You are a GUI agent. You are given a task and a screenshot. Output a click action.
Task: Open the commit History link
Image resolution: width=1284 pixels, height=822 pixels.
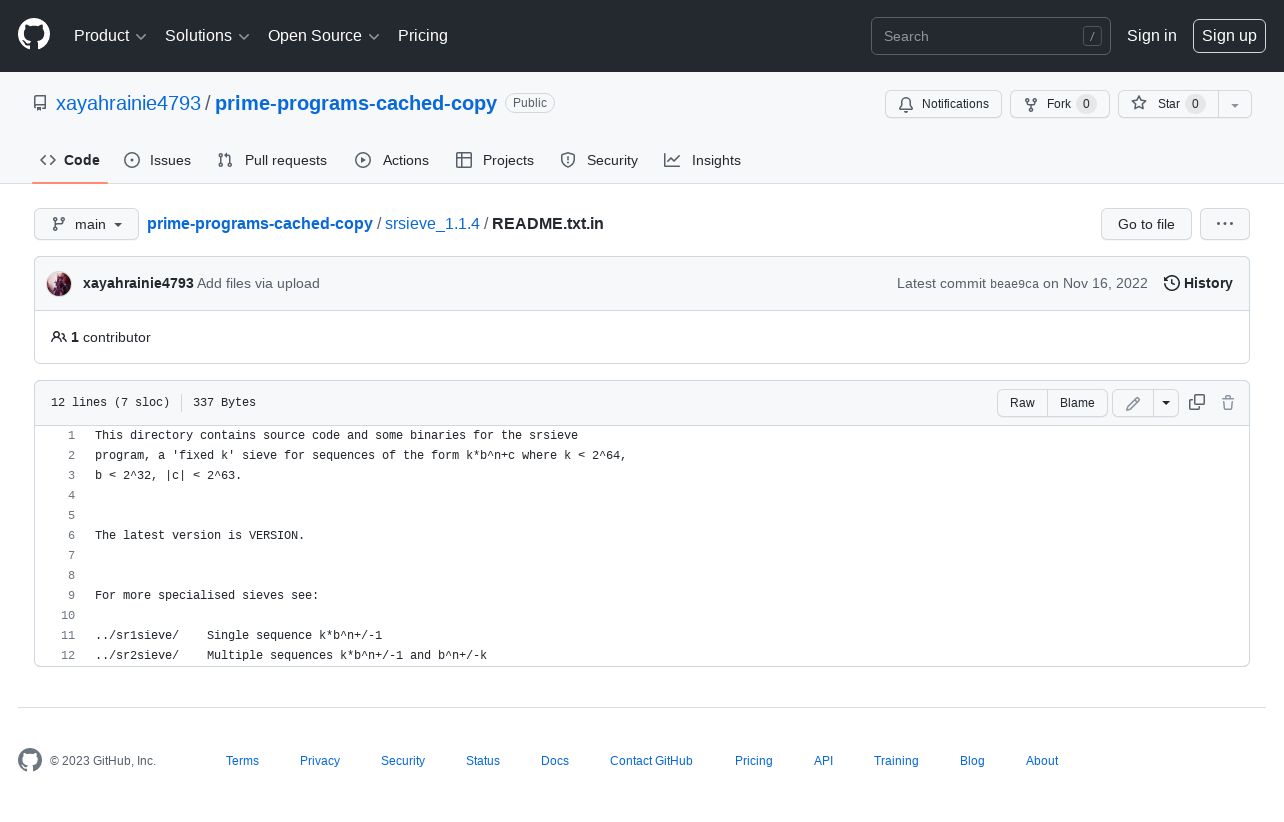(1198, 283)
